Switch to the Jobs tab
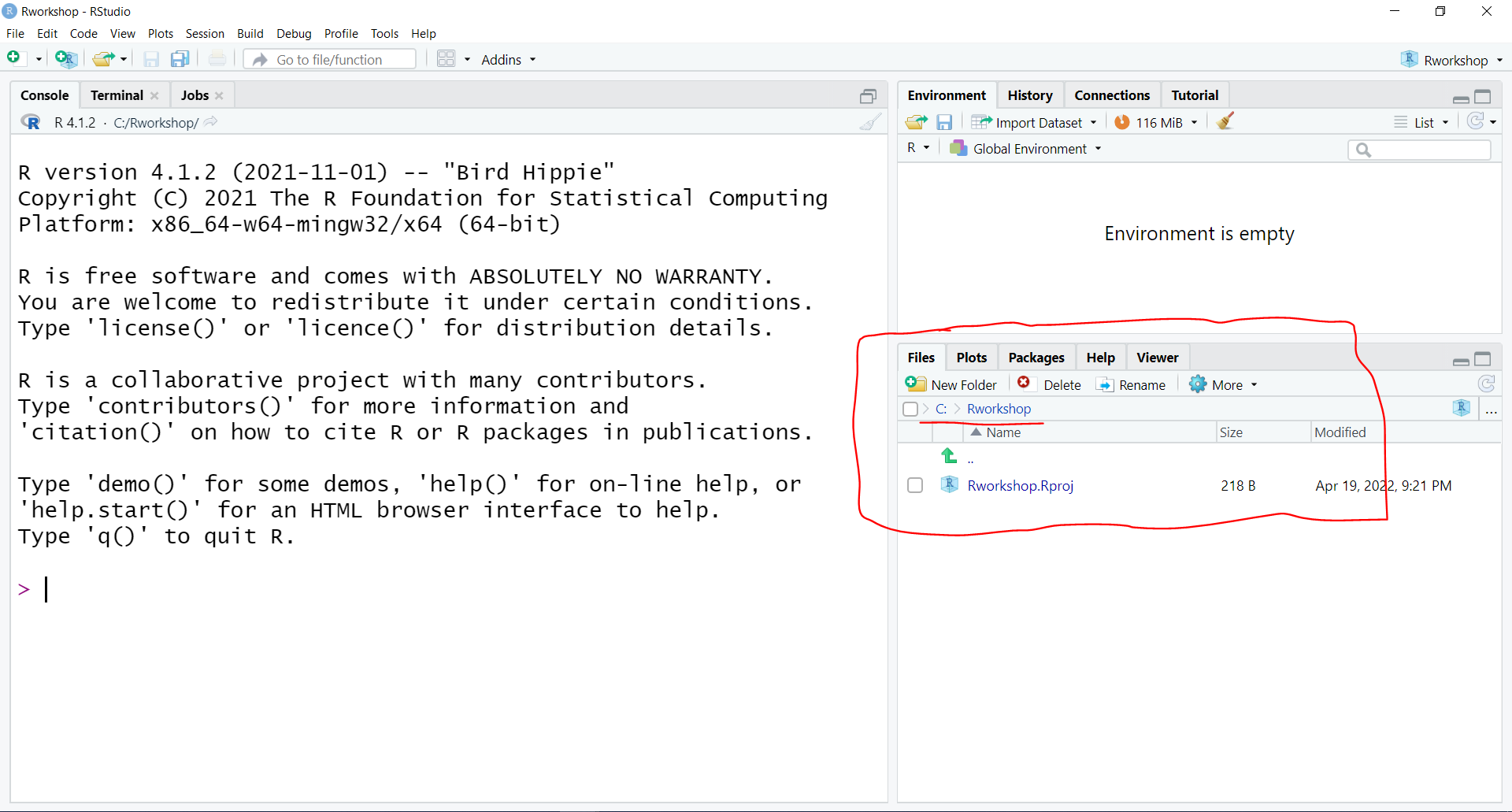This screenshot has height=812, width=1512. click(x=195, y=95)
